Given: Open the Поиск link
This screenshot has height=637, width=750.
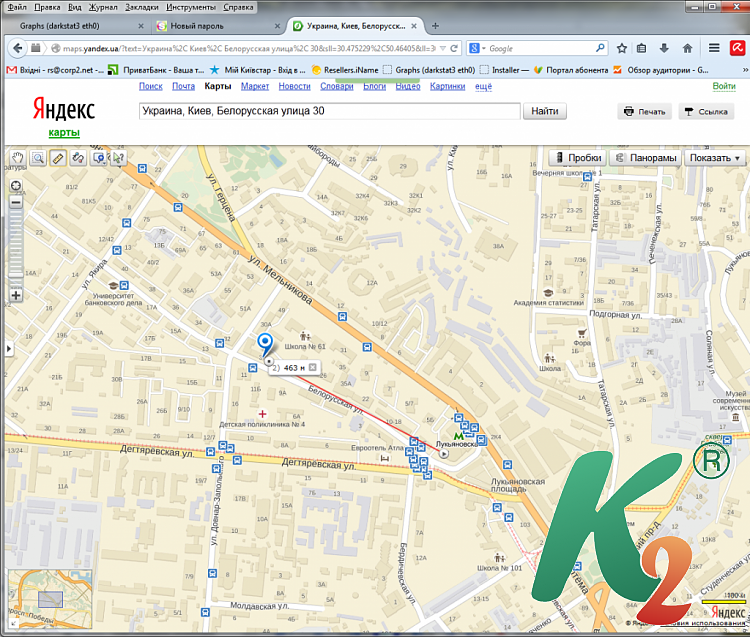Looking at the screenshot, I should (x=151, y=86).
